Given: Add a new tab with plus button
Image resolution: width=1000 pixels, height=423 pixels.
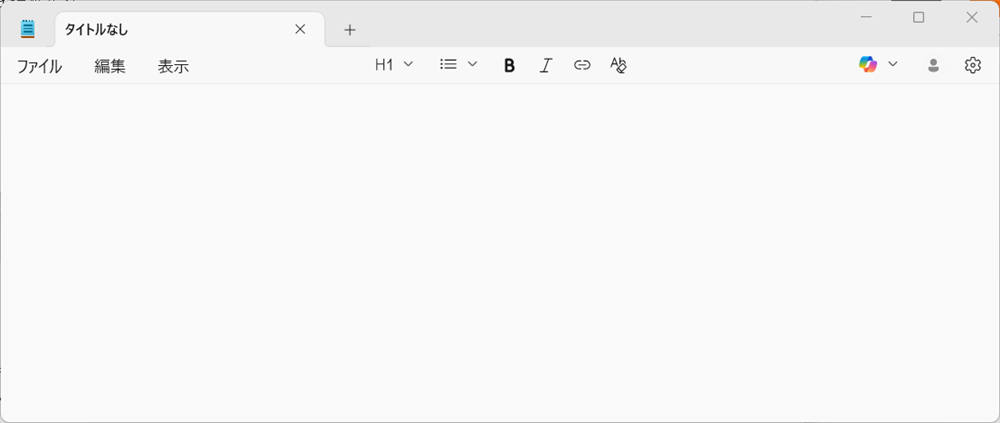Looking at the screenshot, I should (x=349, y=29).
